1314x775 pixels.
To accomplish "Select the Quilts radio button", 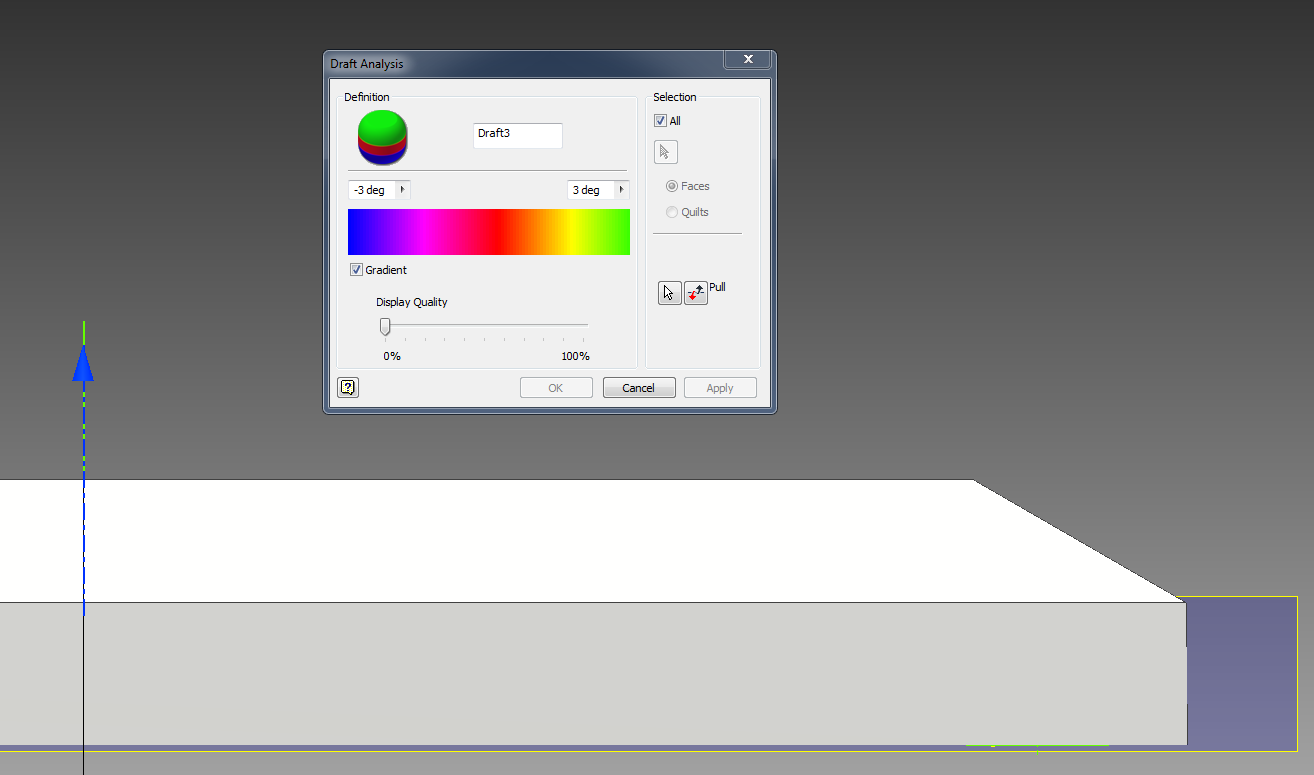I will [x=671, y=212].
